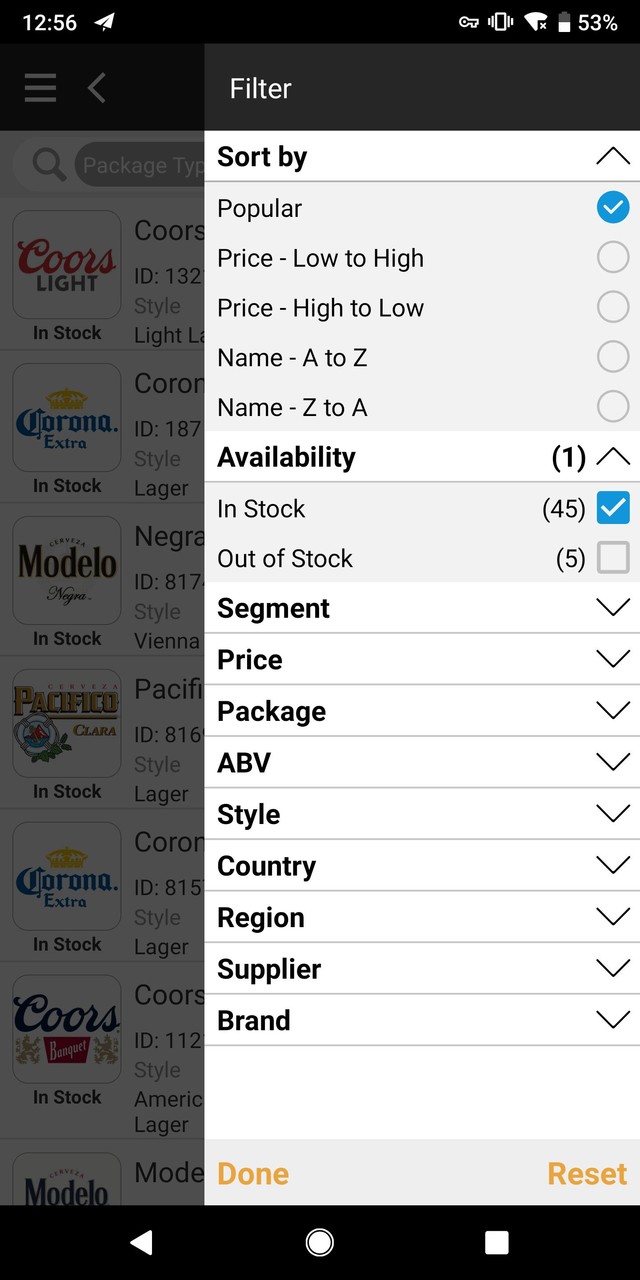This screenshot has height=1280, width=640.
Task: Tap the back arrow beside the menu
Action: tap(96, 88)
